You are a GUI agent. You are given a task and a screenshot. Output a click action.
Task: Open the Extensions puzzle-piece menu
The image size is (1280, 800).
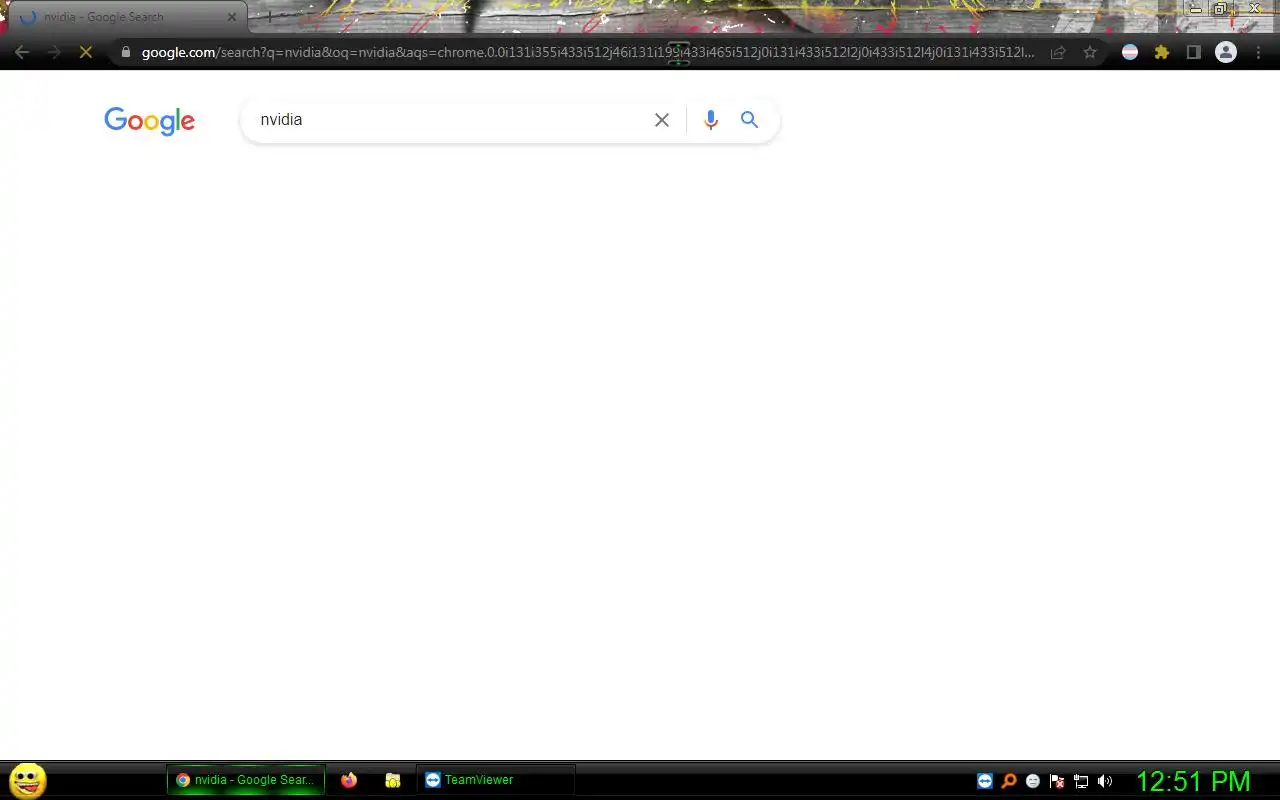1162,52
